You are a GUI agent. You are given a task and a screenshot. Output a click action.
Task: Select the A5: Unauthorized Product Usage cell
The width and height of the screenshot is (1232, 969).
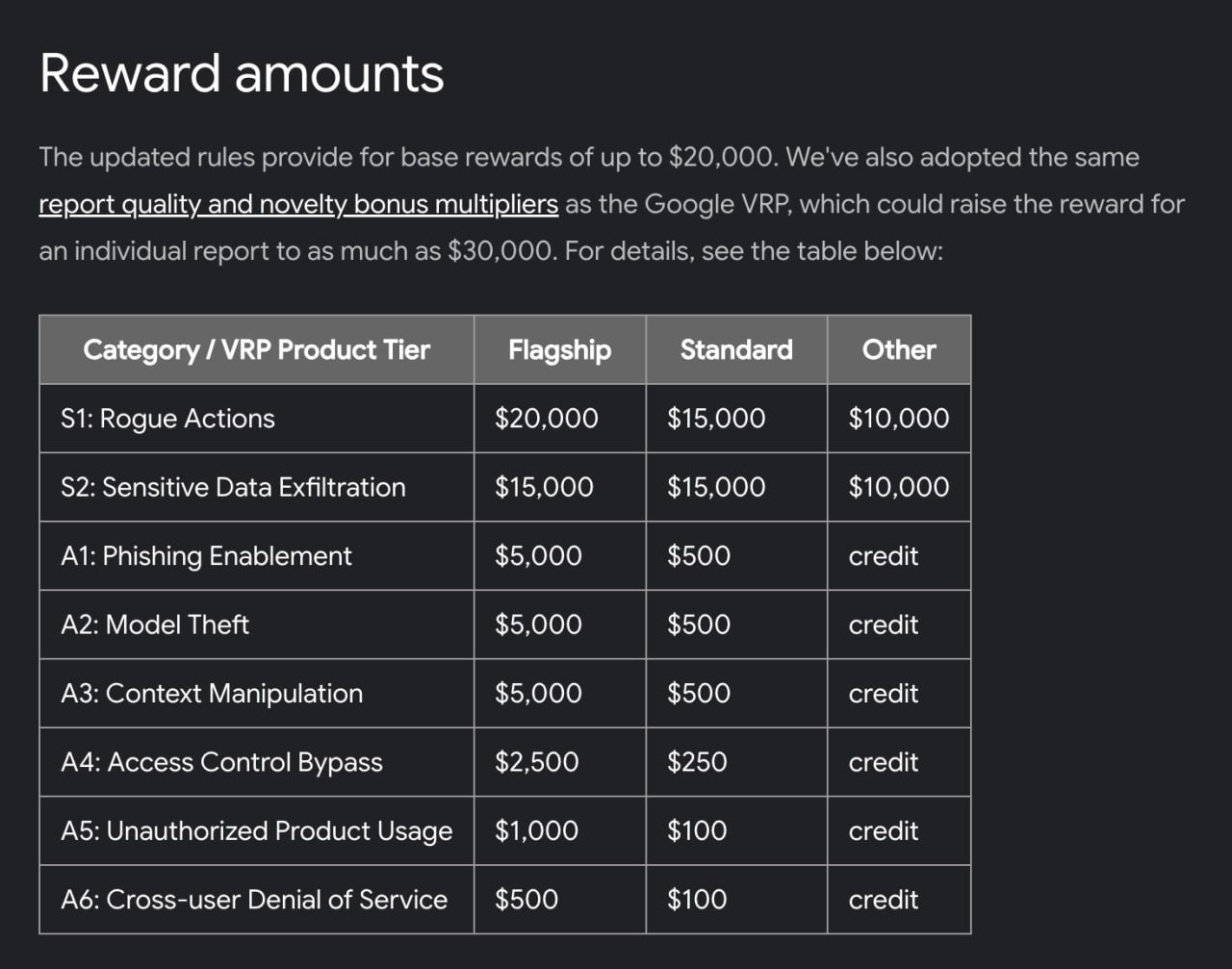pos(256,831)
